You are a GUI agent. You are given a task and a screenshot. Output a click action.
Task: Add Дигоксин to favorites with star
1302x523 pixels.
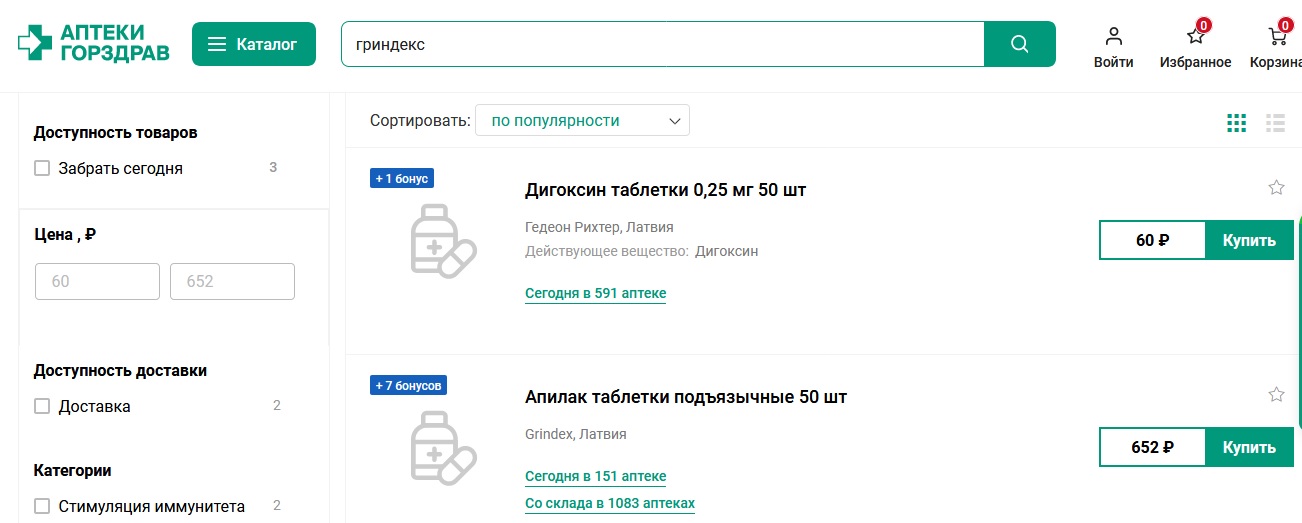click(x=1276, y=187)
